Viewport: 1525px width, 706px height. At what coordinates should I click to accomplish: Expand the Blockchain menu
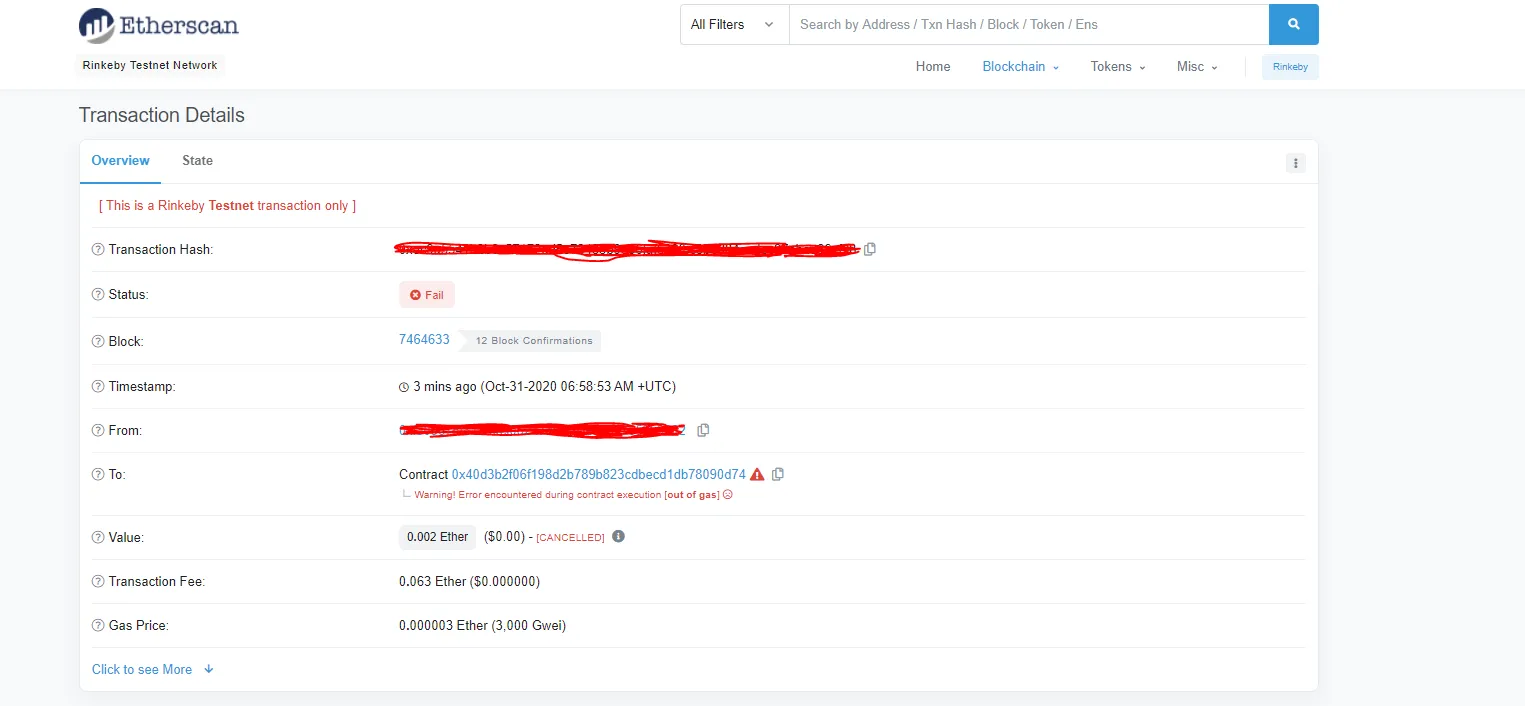pyautogui.click(x=1021, y=67)
